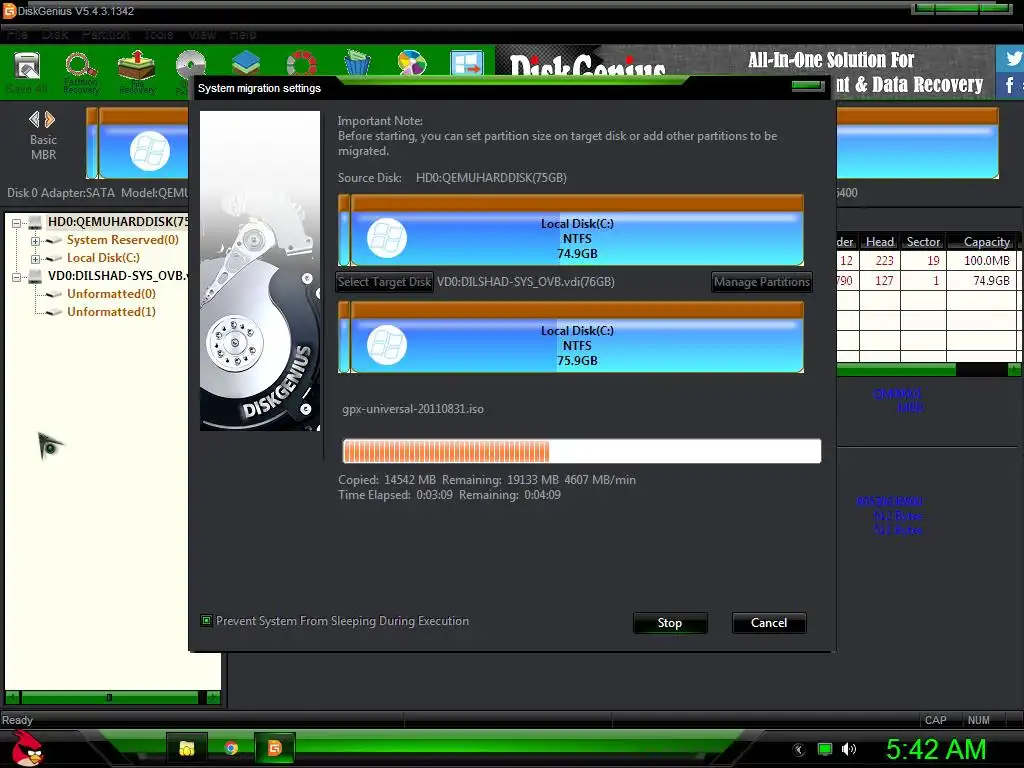The image size is (1024, 768).
Task: Click the VD0 virtual disk icon in tree
Action: click(x=35, y=276)
